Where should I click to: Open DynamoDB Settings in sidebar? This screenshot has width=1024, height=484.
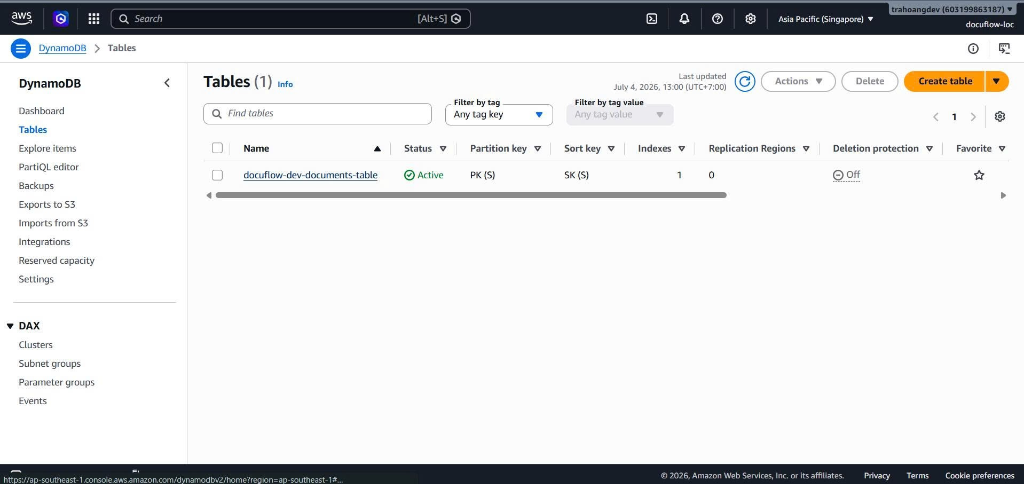(36, 279)
